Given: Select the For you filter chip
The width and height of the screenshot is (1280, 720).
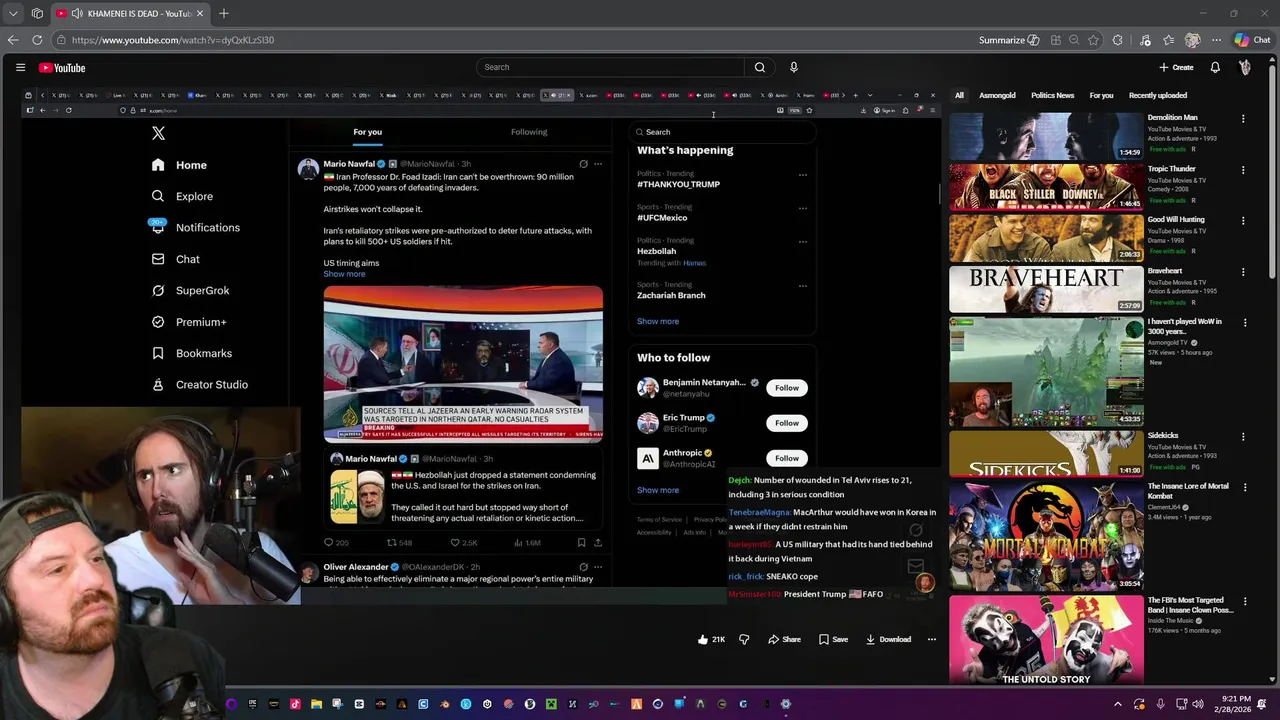Looking at the screenshot, I should (x=1101, y=95).
